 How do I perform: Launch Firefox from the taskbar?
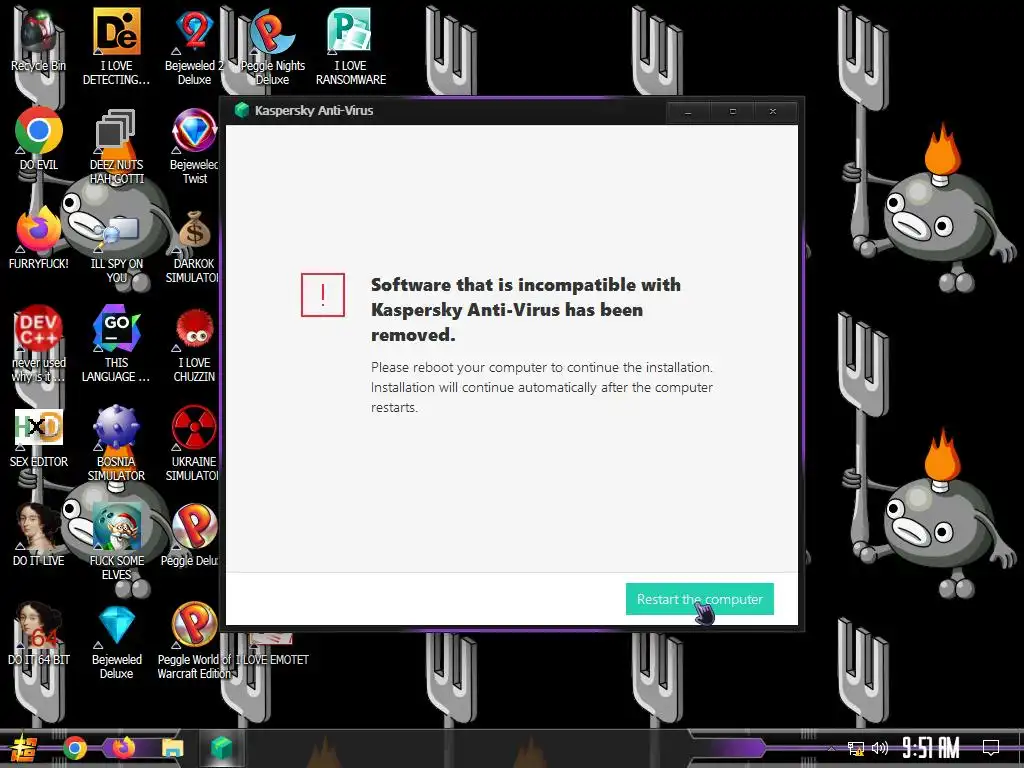(123, 748)
